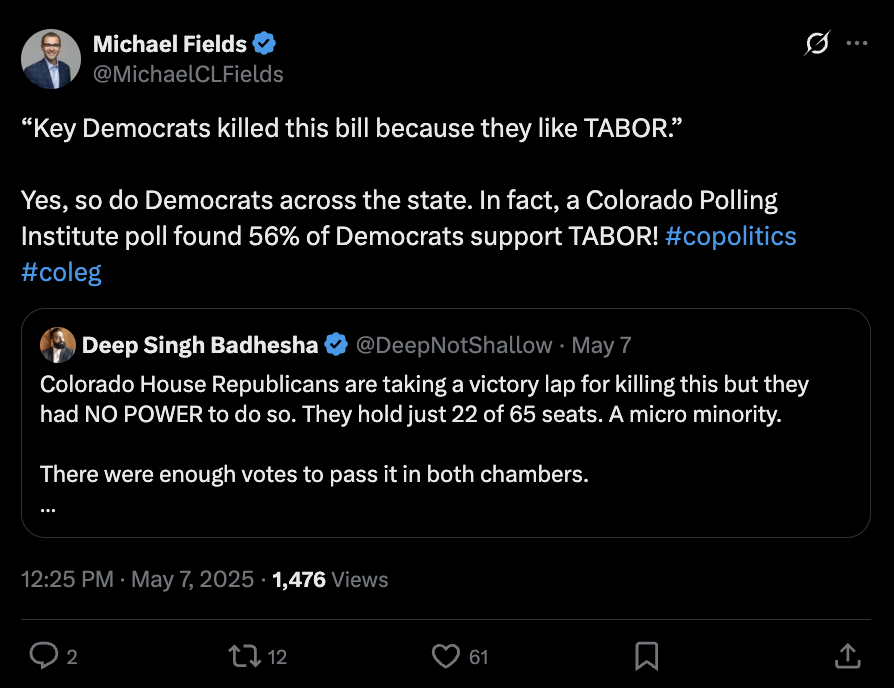The height and width of the screenshot is (688, 894).
Task: Click the Grok slash-circle icon
Action: (817, 44)
